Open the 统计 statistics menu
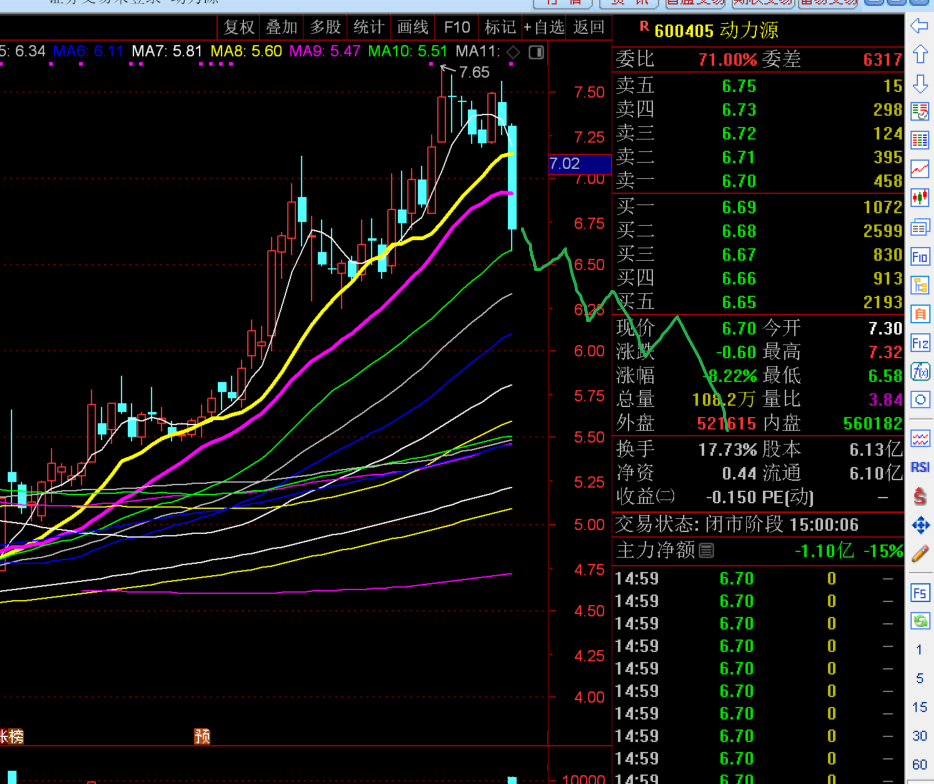Viewport: 934px width, 784px height. click(369, 27)
